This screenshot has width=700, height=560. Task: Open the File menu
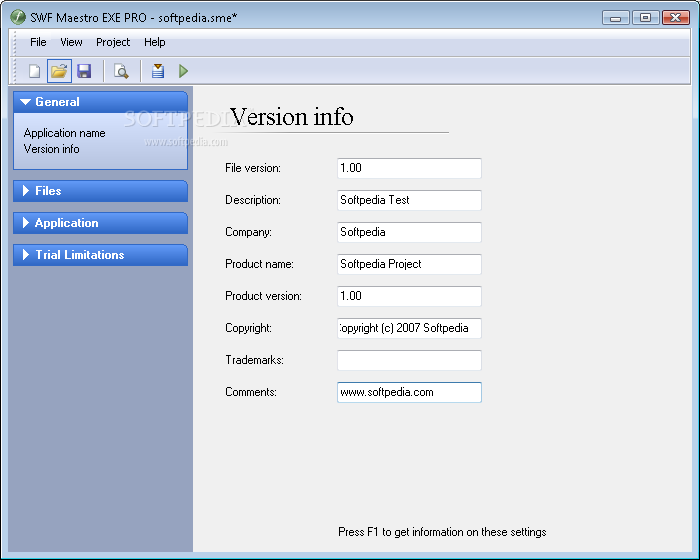(x=38, y=42)
